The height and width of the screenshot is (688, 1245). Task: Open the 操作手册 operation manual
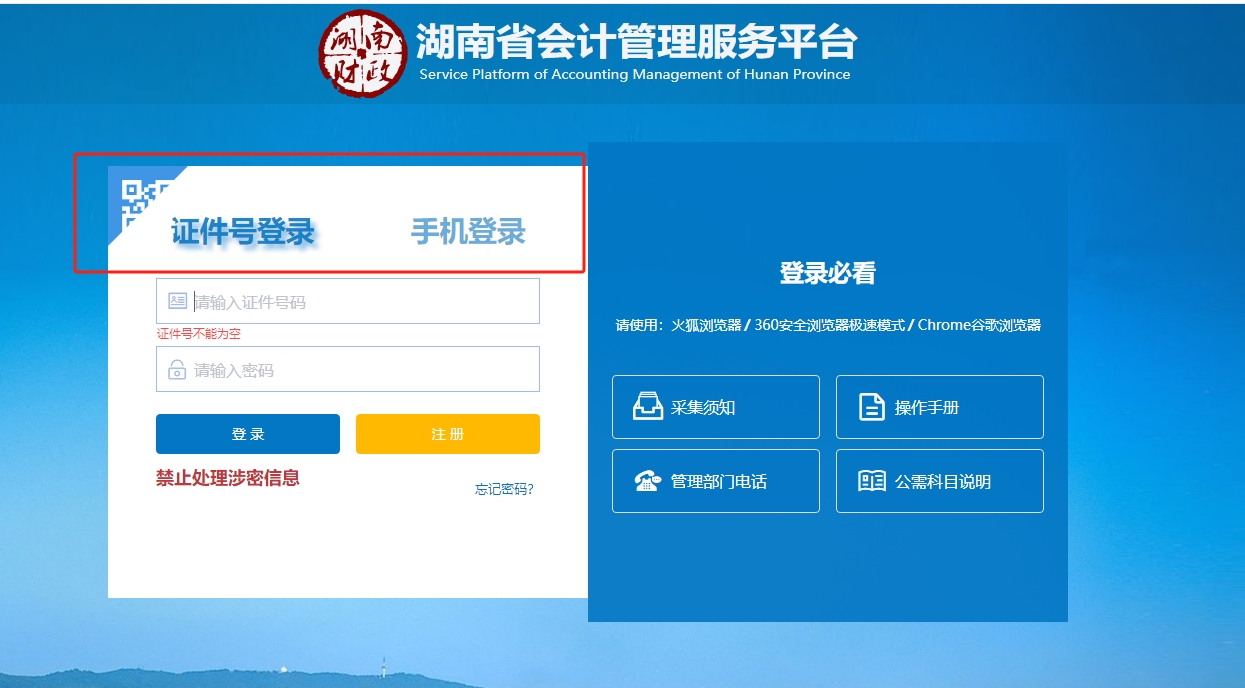(940, 406)
